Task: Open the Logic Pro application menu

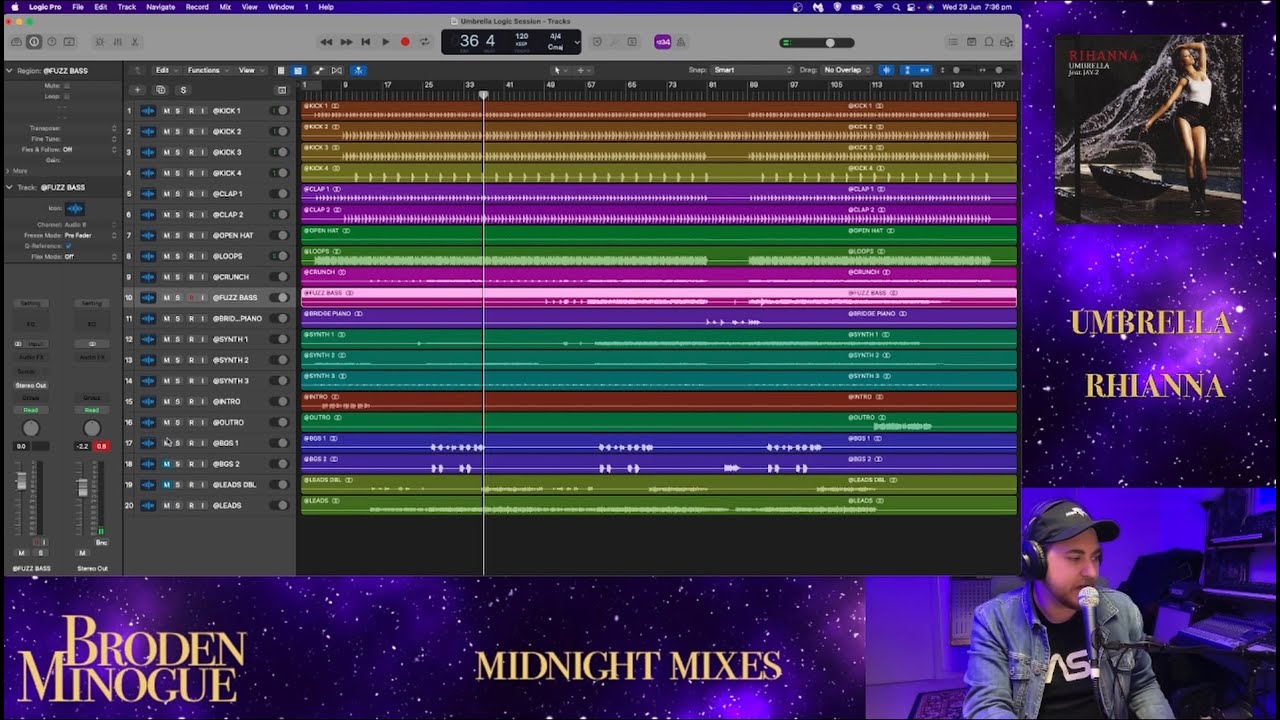Action: 46,7
